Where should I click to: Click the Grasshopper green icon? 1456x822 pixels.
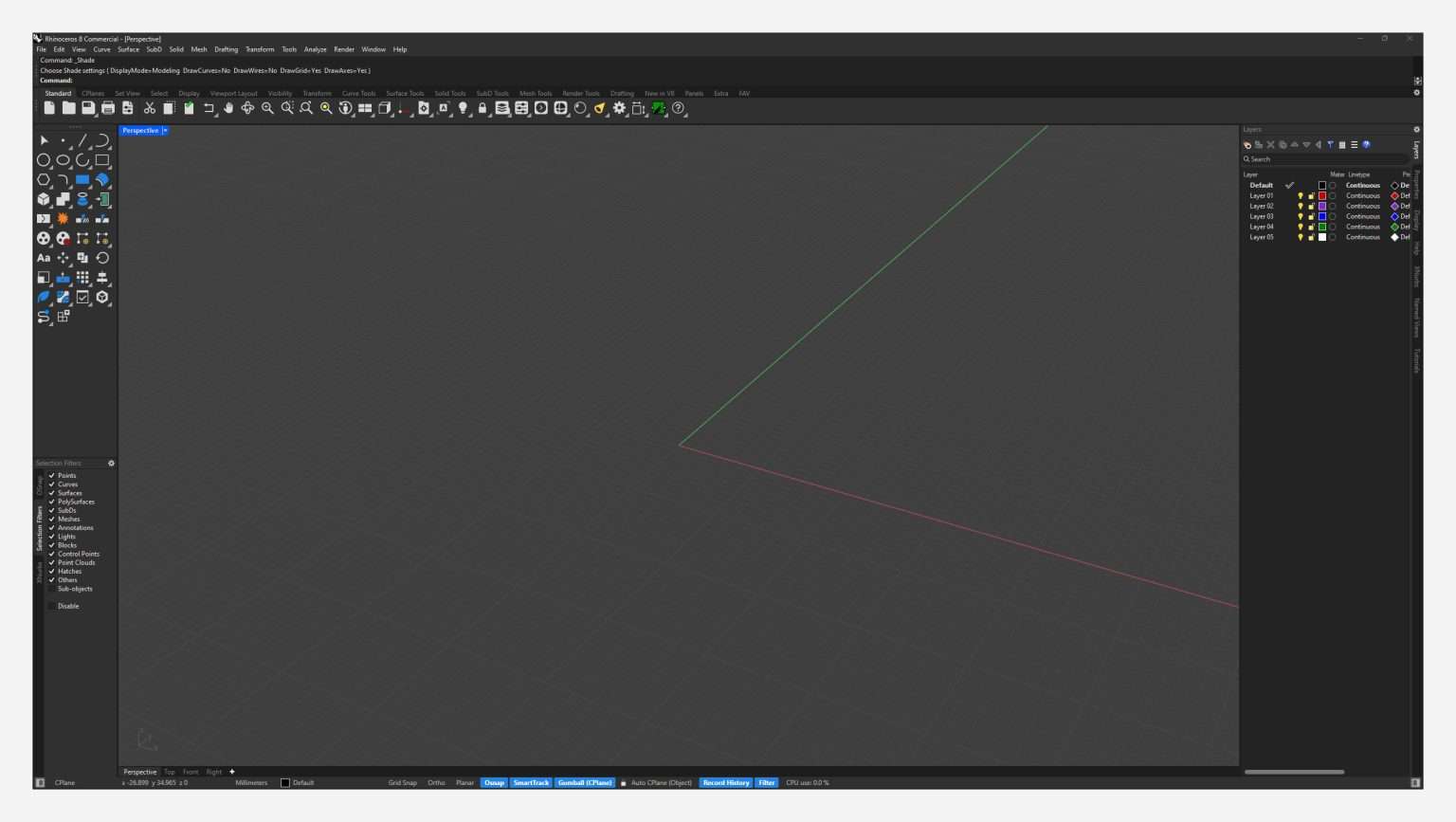(659, 108)
